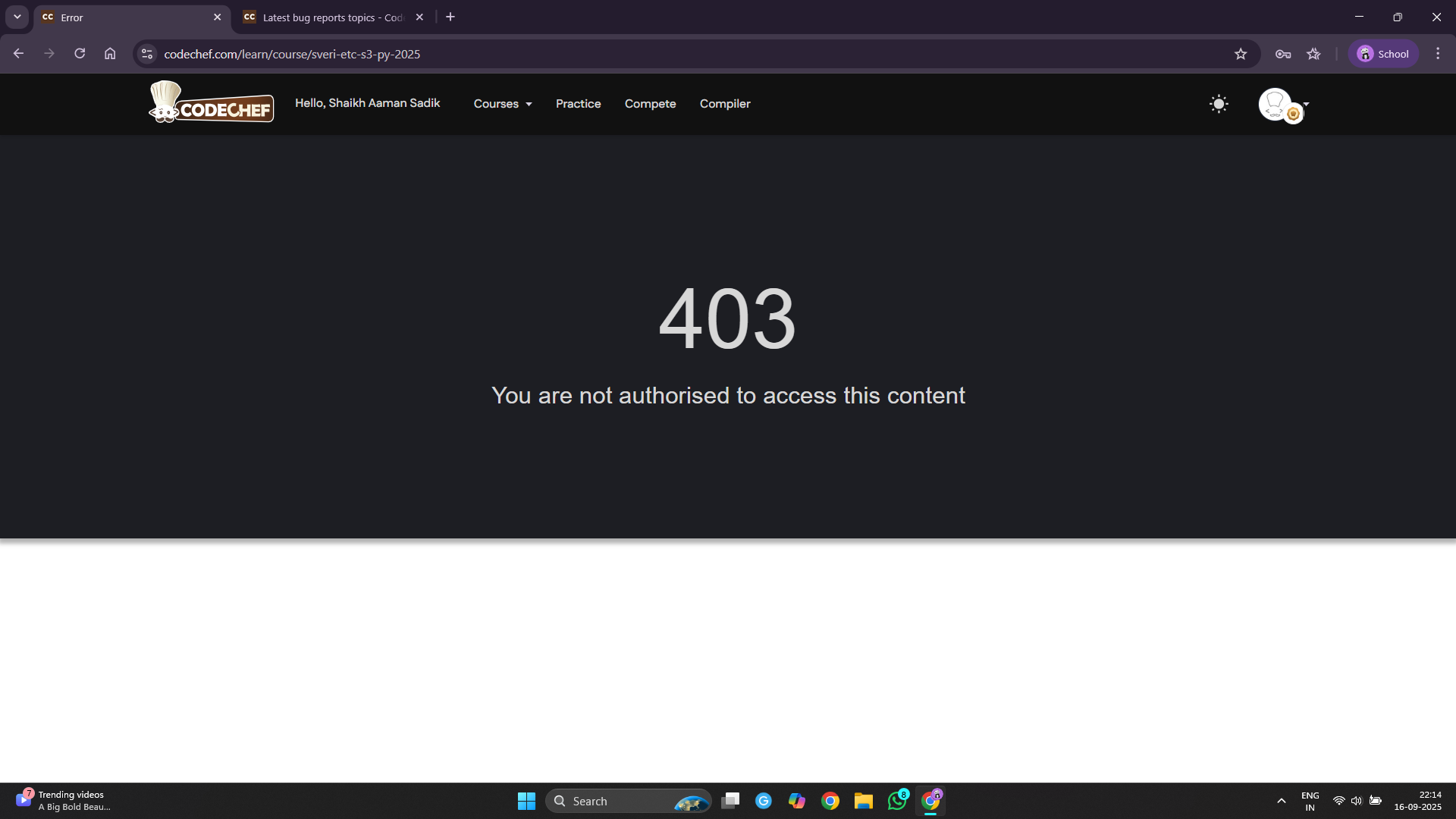Click the School profile button
This screenshot has width=1456, height=819.
[x=1383, y=54]
